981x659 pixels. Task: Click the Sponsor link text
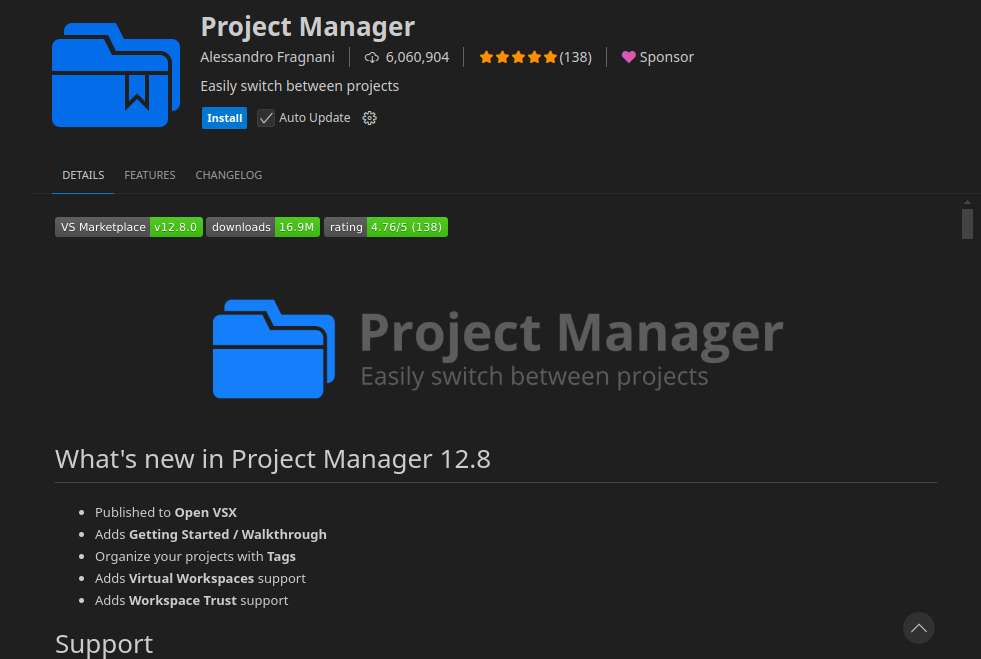666,58
